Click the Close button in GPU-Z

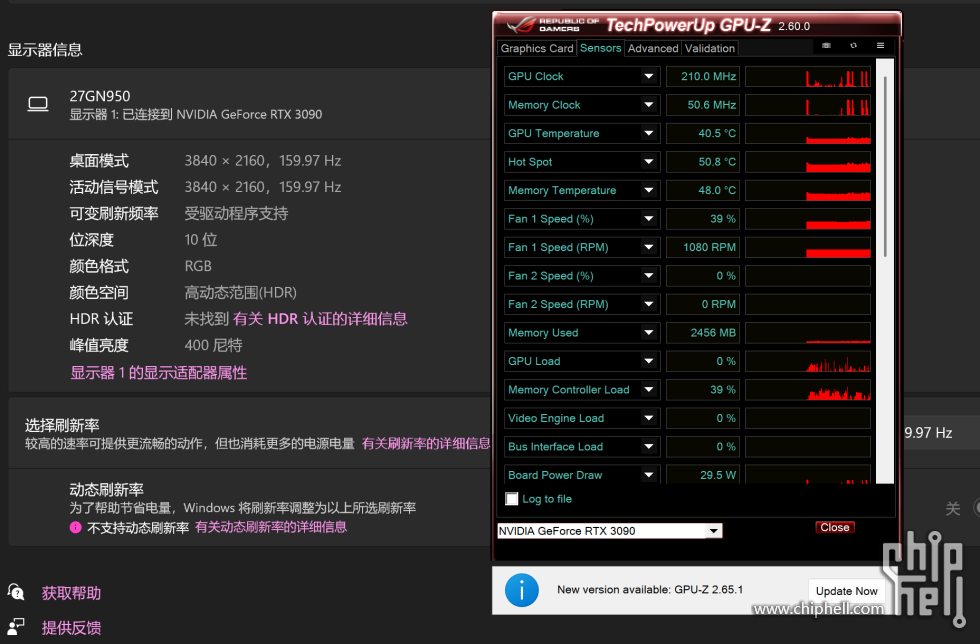(835, 527)
